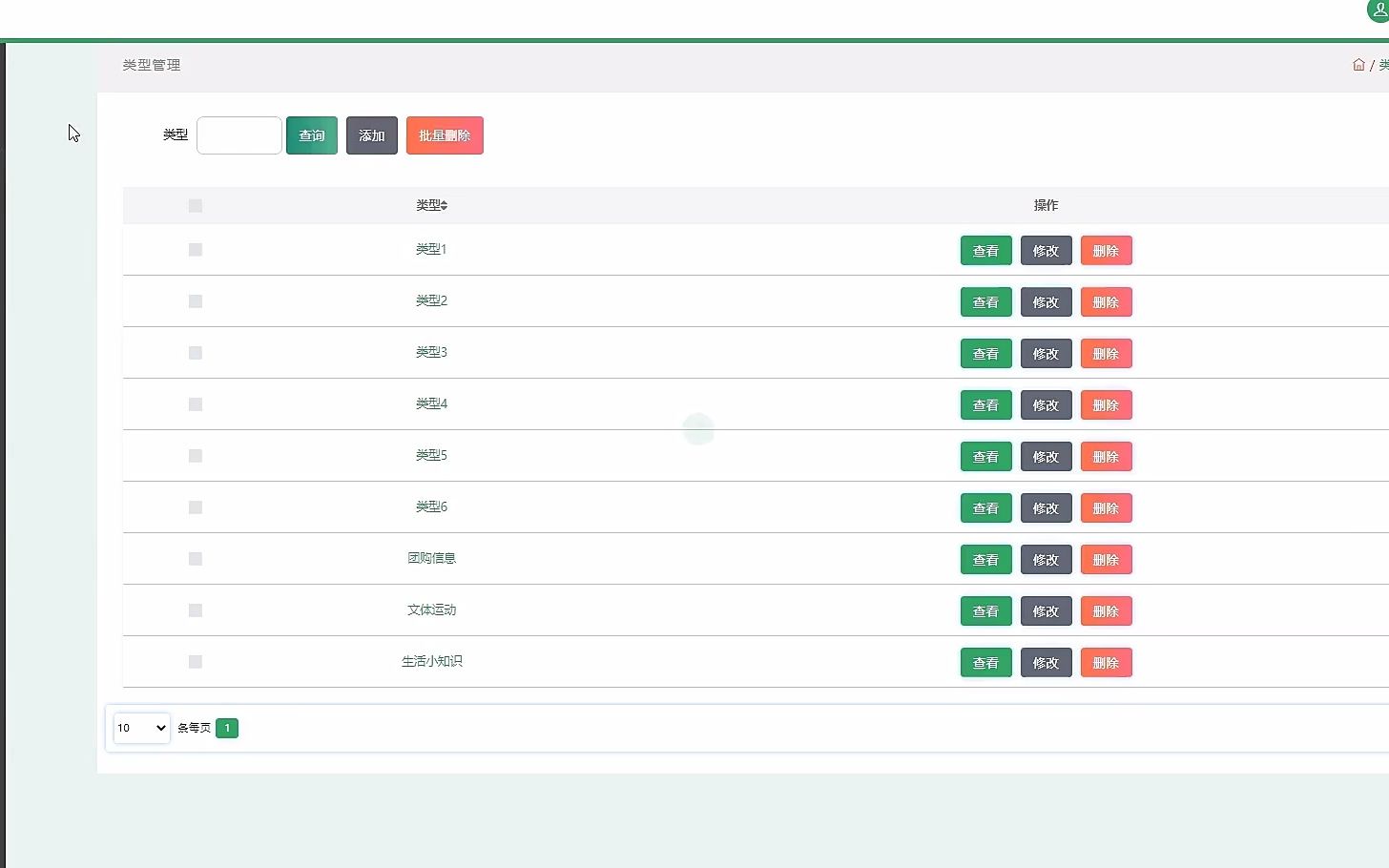Check the box for 类型5 row

pyautogui.click(x=196, y=456)
